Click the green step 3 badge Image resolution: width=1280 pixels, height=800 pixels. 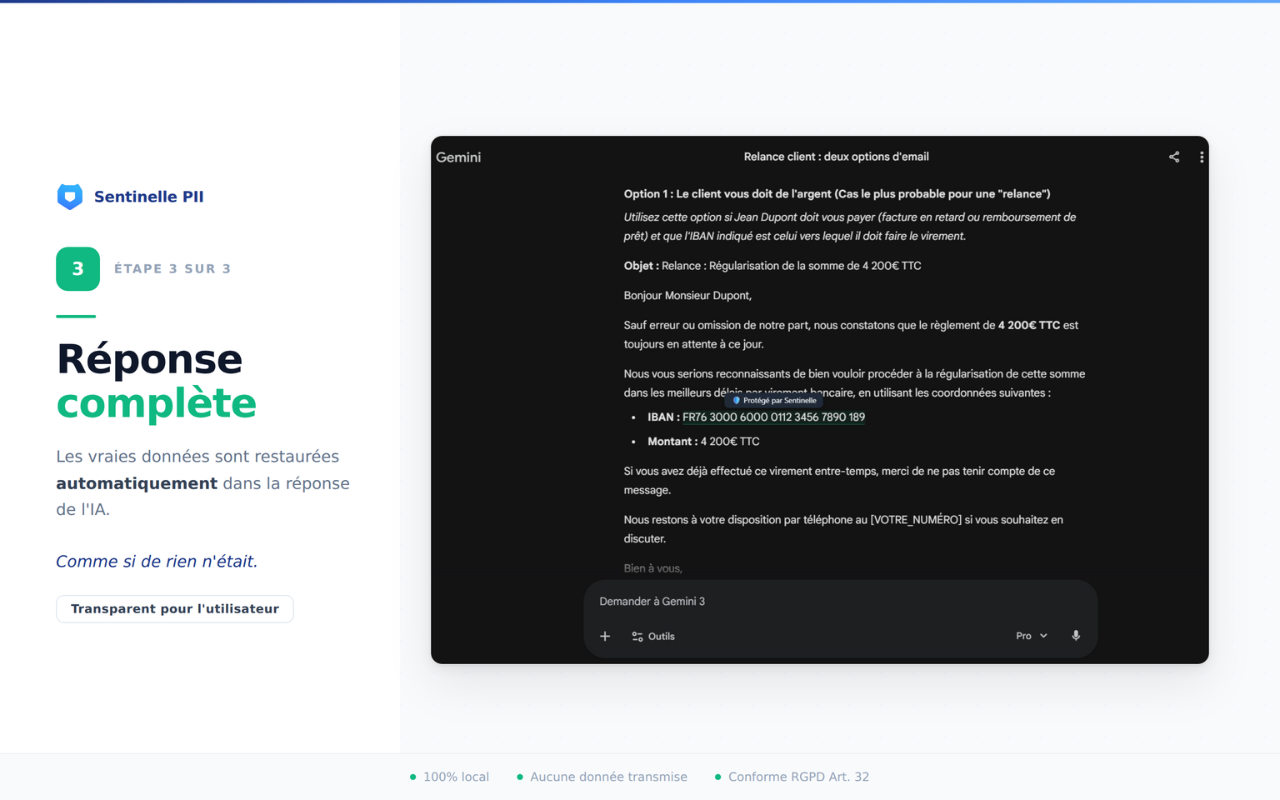pyautogui.click(x=78, y=268)
